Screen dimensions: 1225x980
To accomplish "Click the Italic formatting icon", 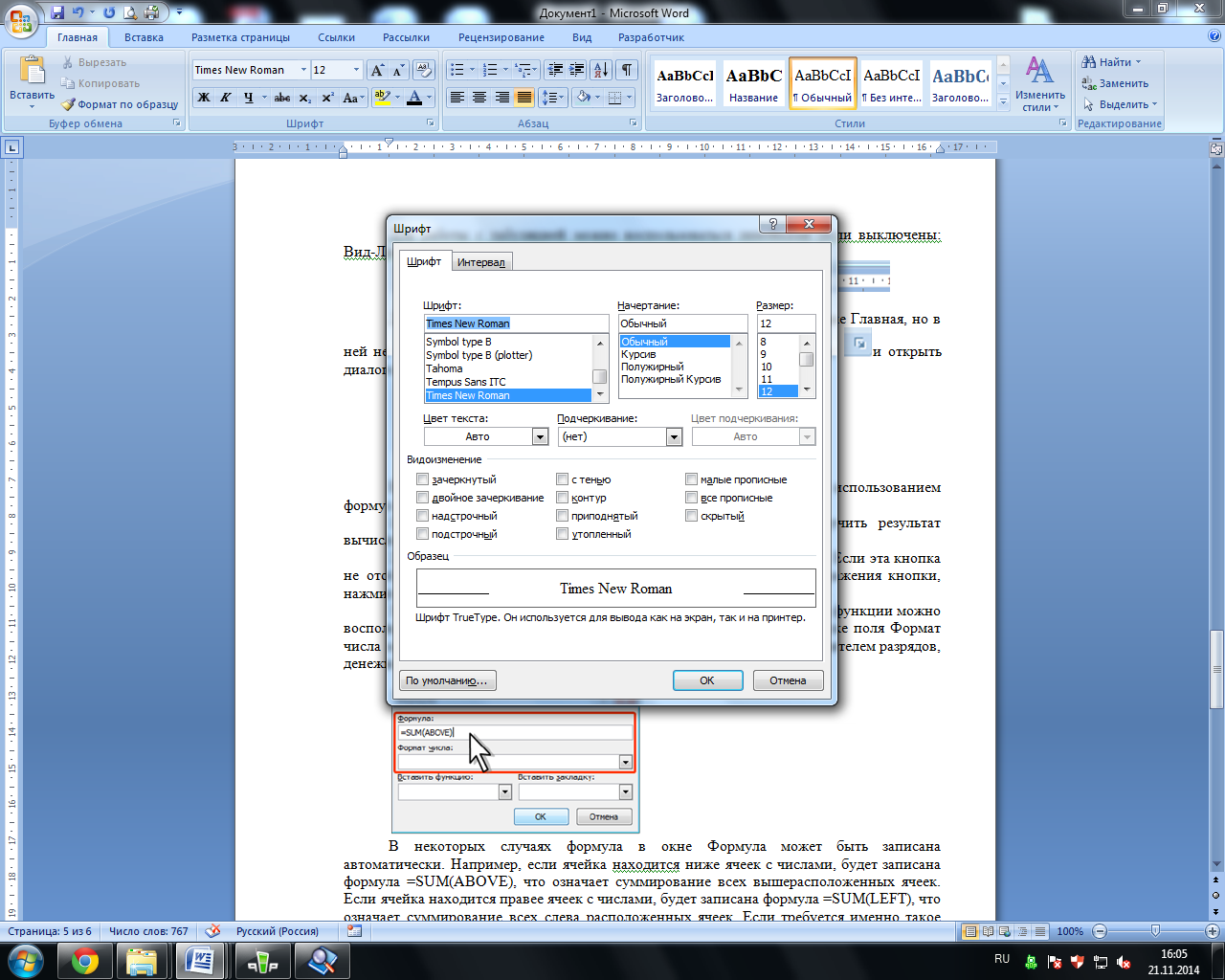I will (x=226, y=98).
